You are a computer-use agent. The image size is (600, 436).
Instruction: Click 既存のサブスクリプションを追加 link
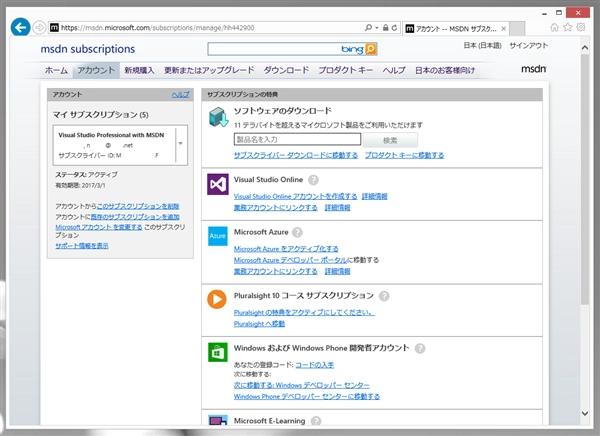135,217
